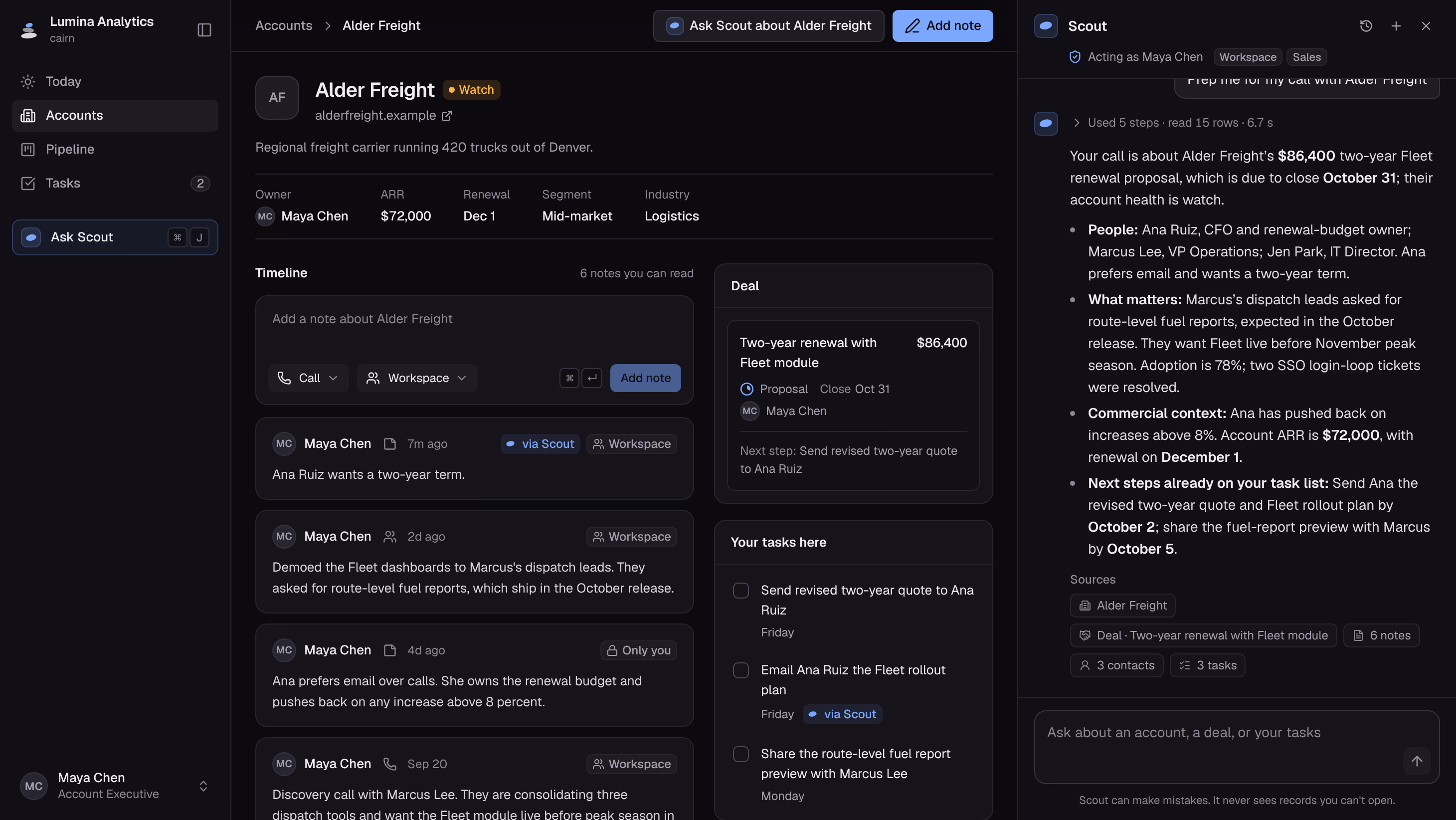The height and width of the screenshot is (820, 1456).
Task: Open the Today view
Action: click(x=115, y=81)
